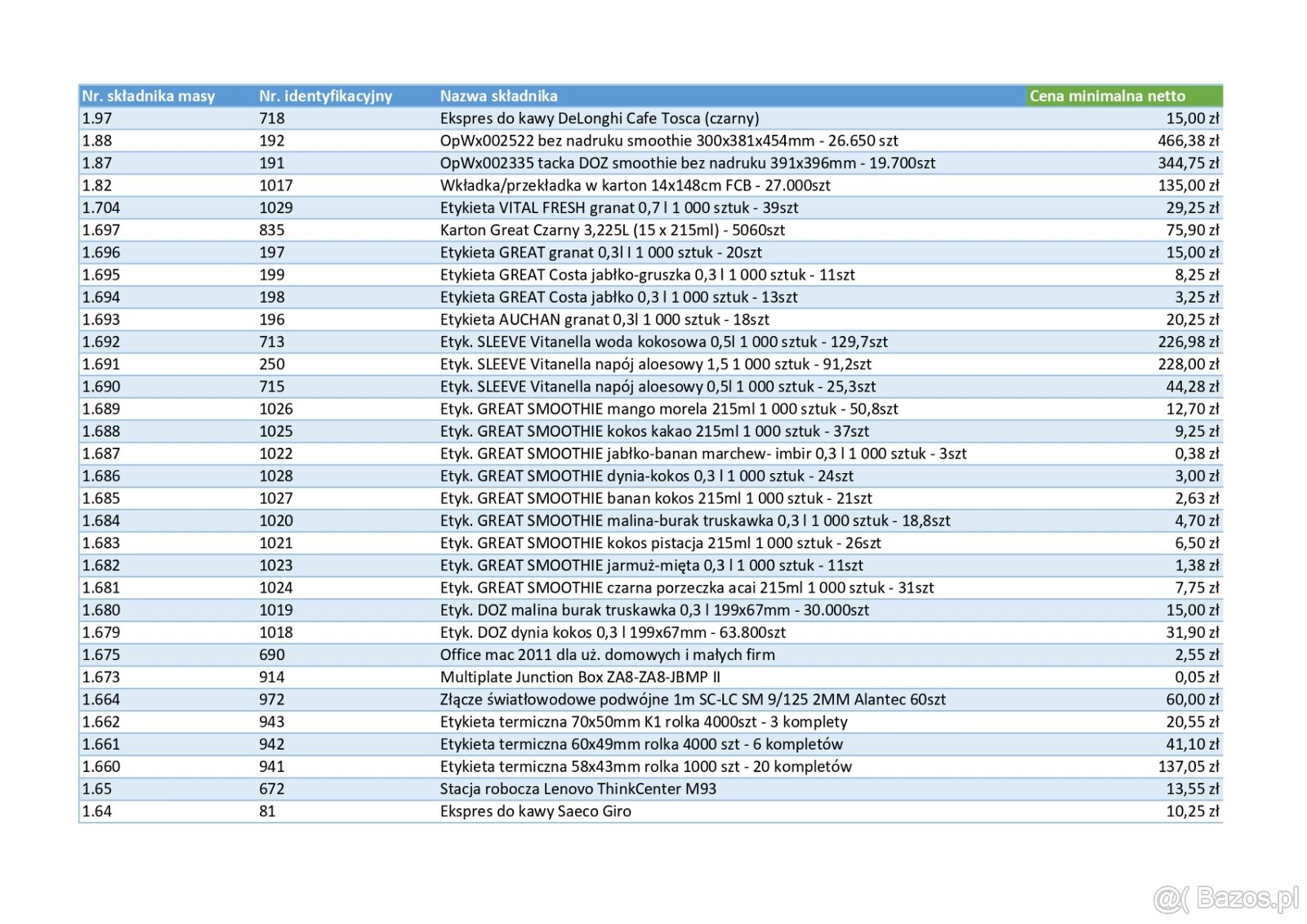Click the price 31,90 zł
Screen dimensions: 1307x924
(x=1193, y=632)
